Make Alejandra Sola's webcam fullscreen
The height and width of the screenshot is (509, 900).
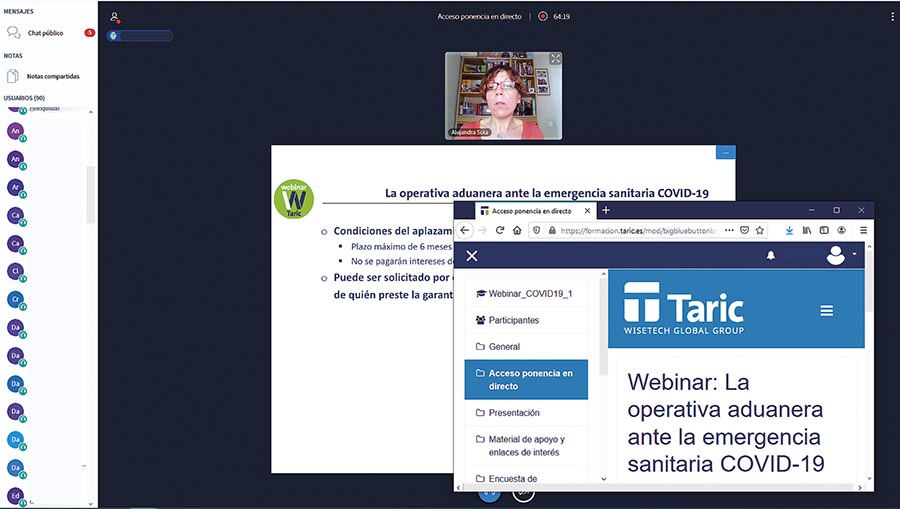(x=555, y=59)
